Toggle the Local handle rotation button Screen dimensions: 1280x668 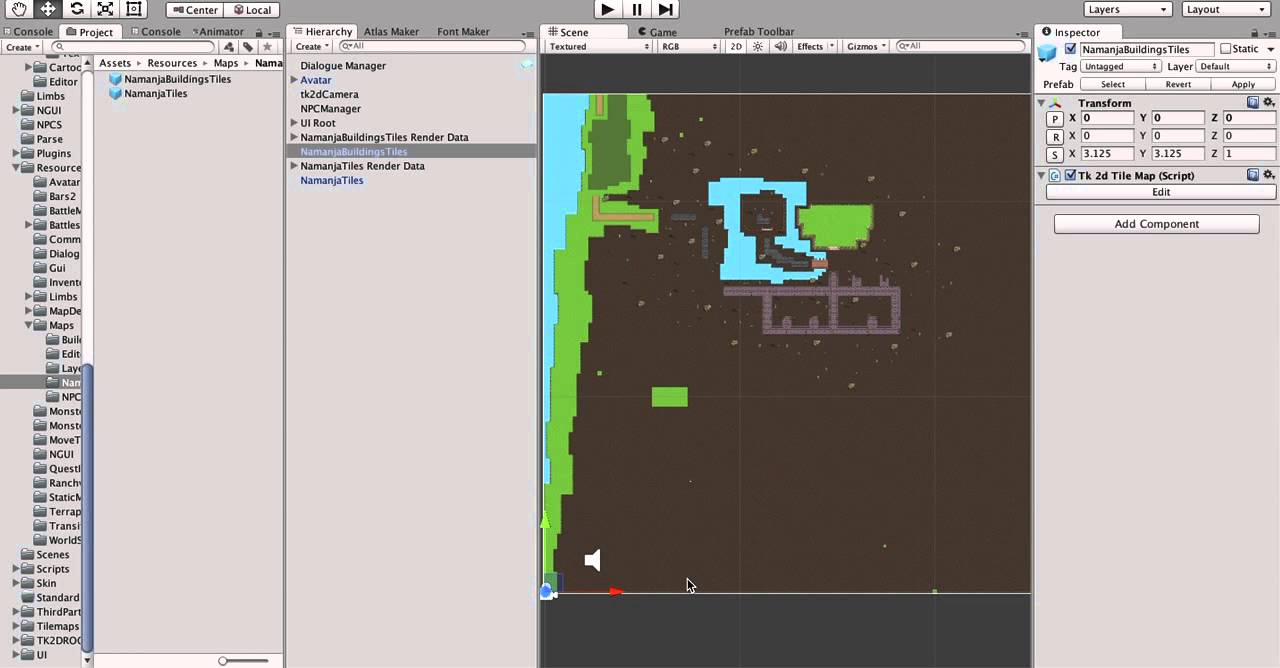(251, 10)
